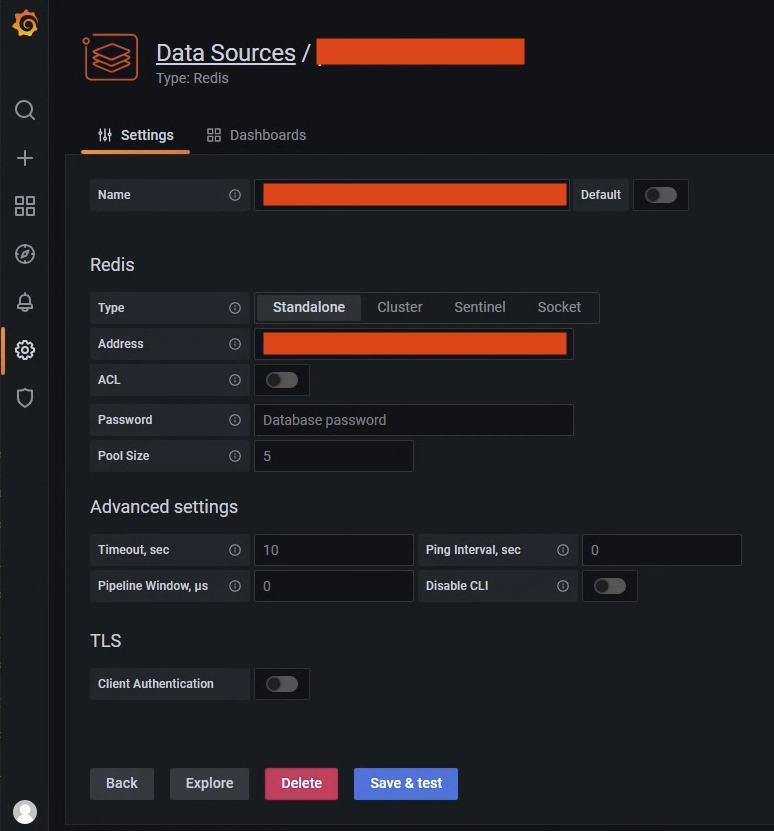Click the red Delete button

click(302, 784)
